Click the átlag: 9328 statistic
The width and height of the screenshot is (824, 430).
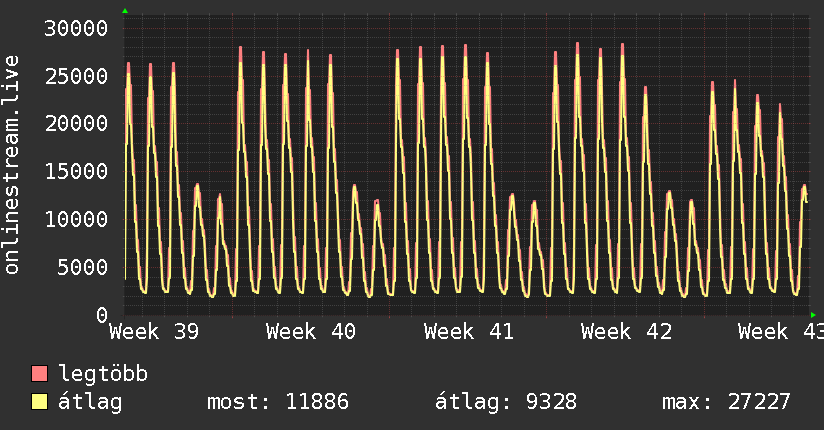(506, 402)
